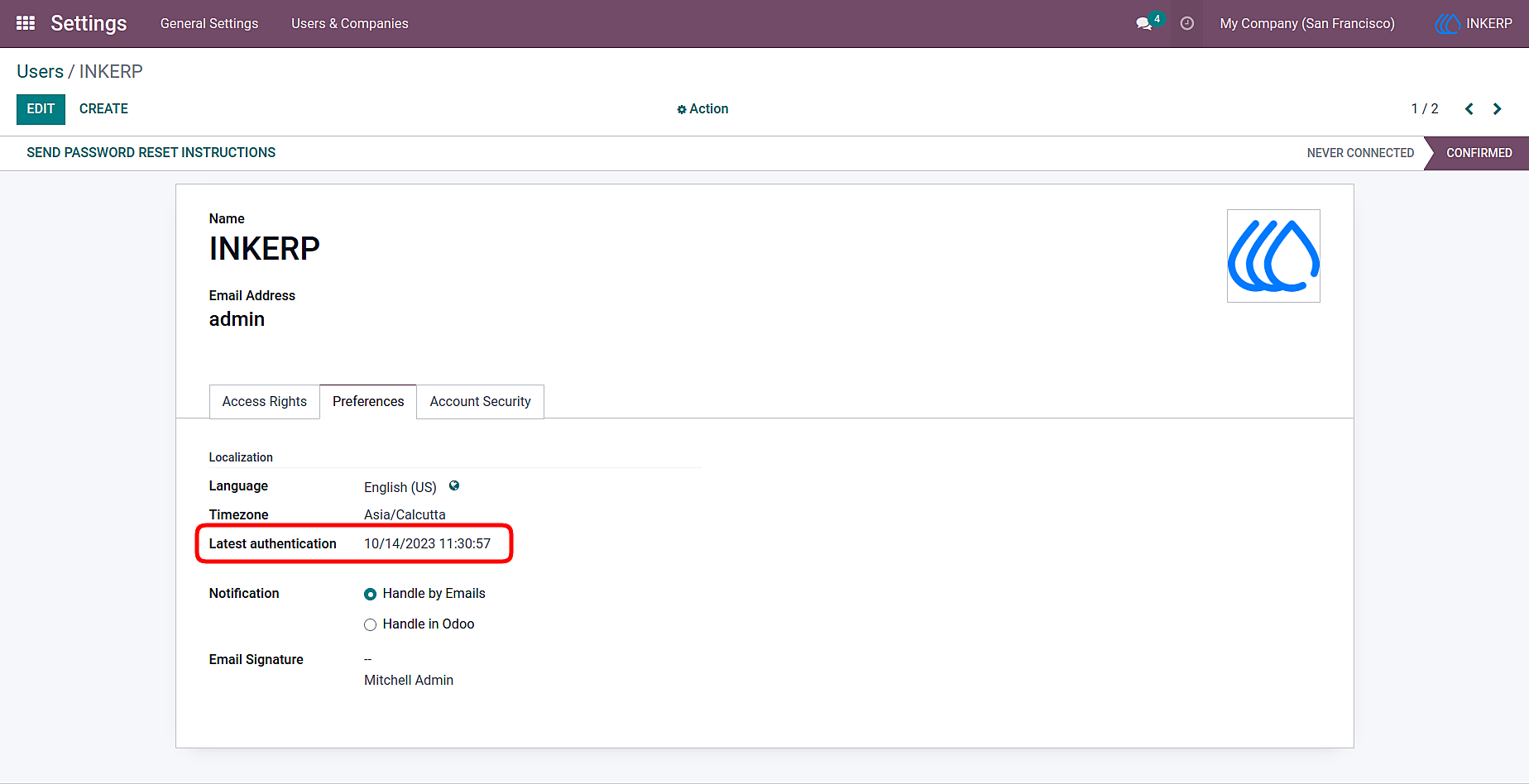The width and height of the screenshot is (1529, 784).
Task: Open the My Company (San Francisco) switcher
Action: click(1307, 23)
